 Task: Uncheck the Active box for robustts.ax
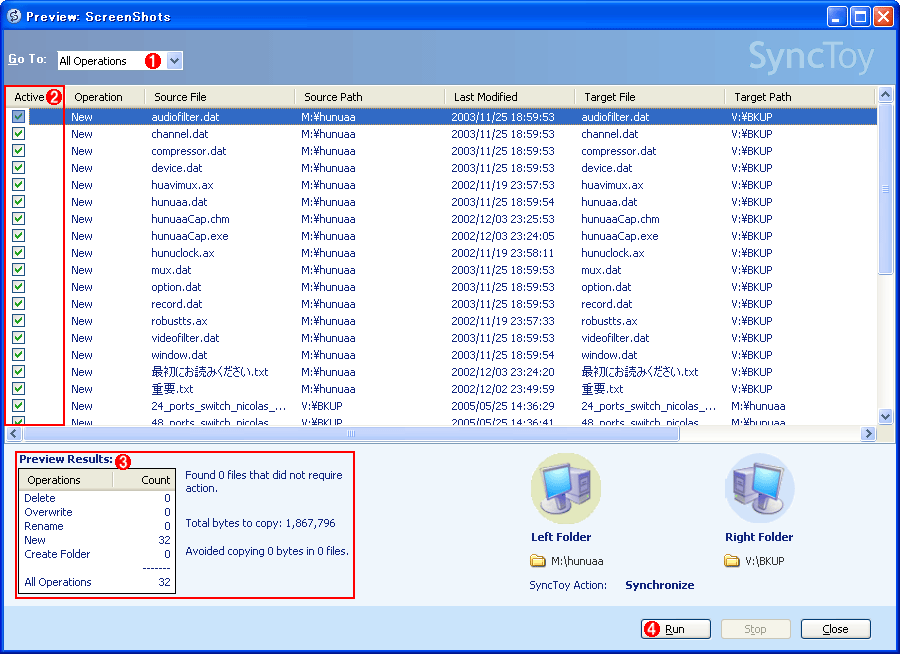tap(18, 320)
